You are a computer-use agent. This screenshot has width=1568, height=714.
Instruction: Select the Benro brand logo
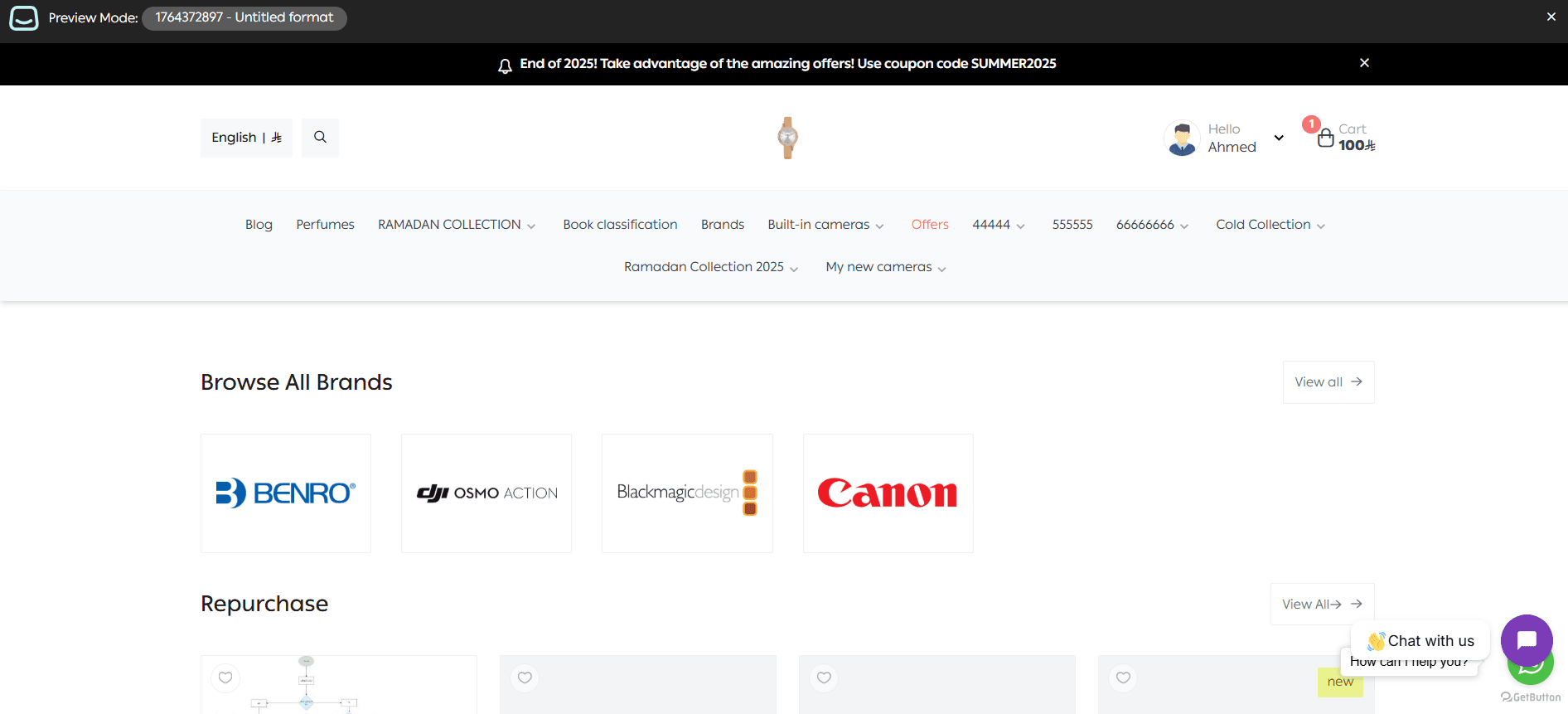286,493
